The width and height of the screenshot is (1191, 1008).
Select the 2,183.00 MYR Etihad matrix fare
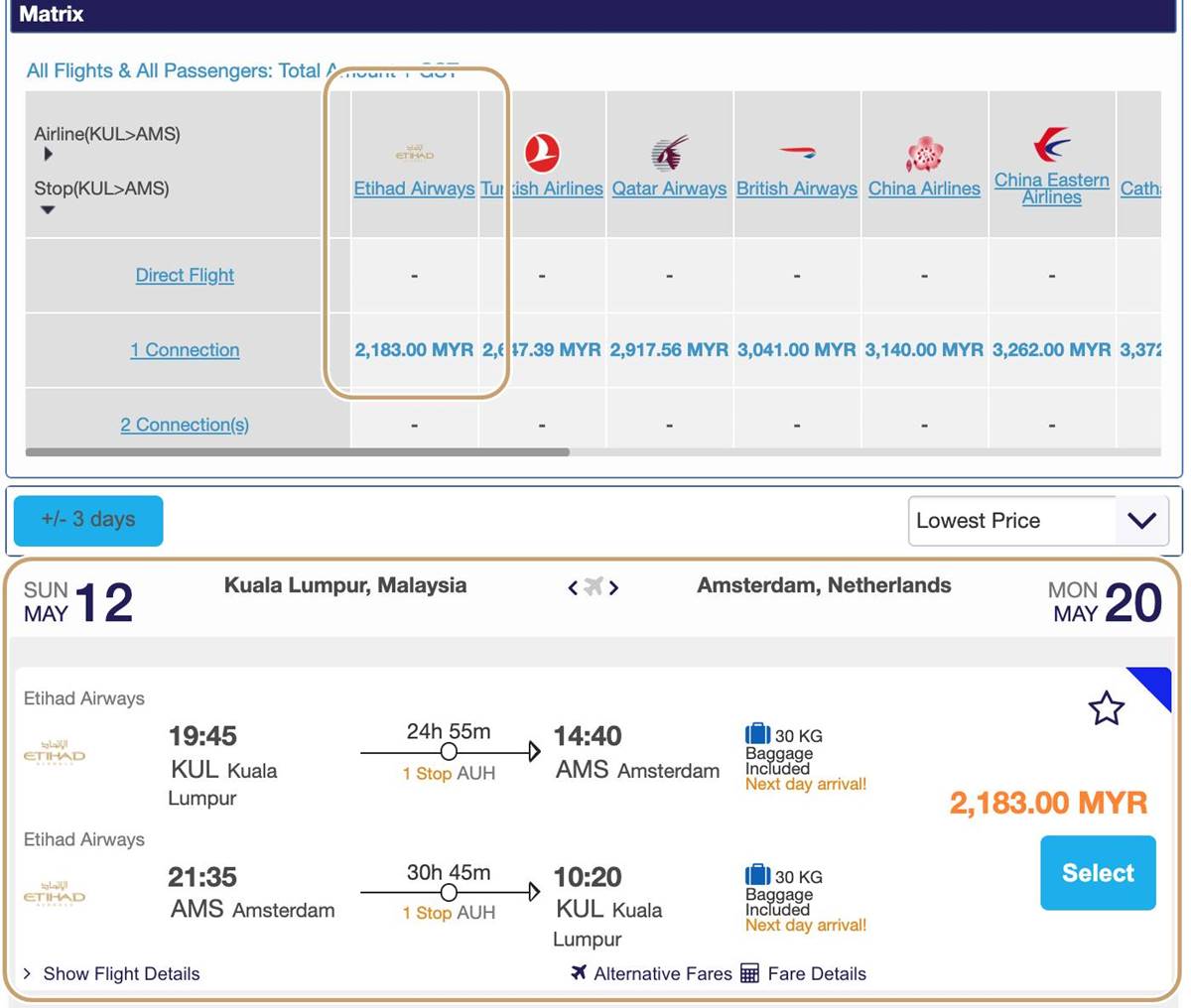point(414,350)
